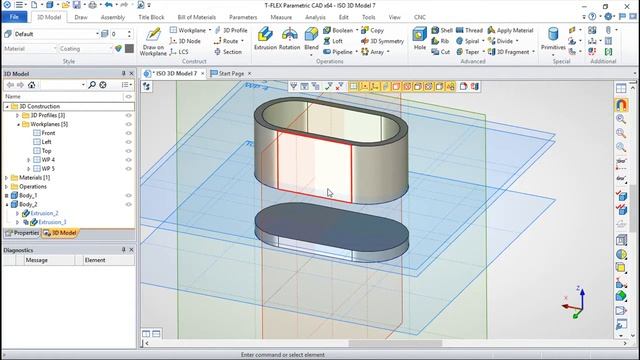640x360 pixels.
Task: Expand the Extrusion_2 node
Action: (18, 213)
